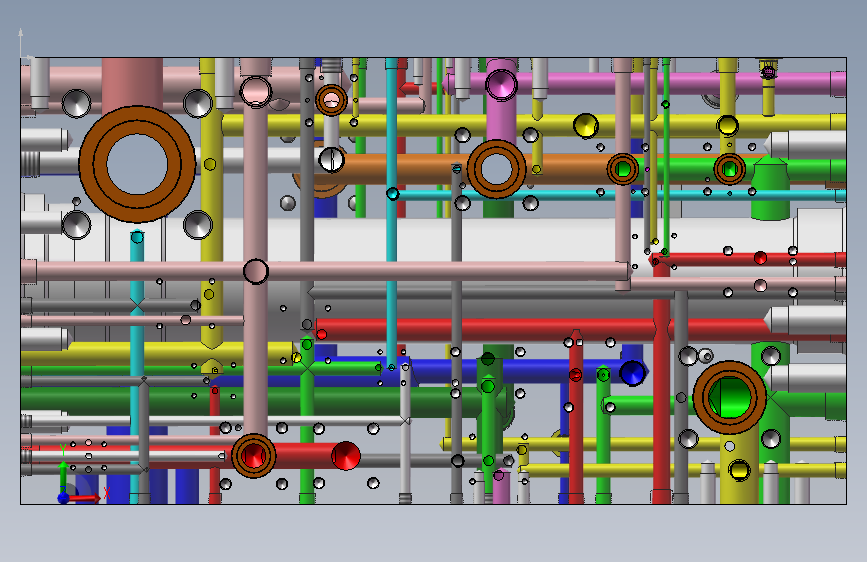Click the thin horizontal cyan pipe
The image size is (867, 562).
617,194
